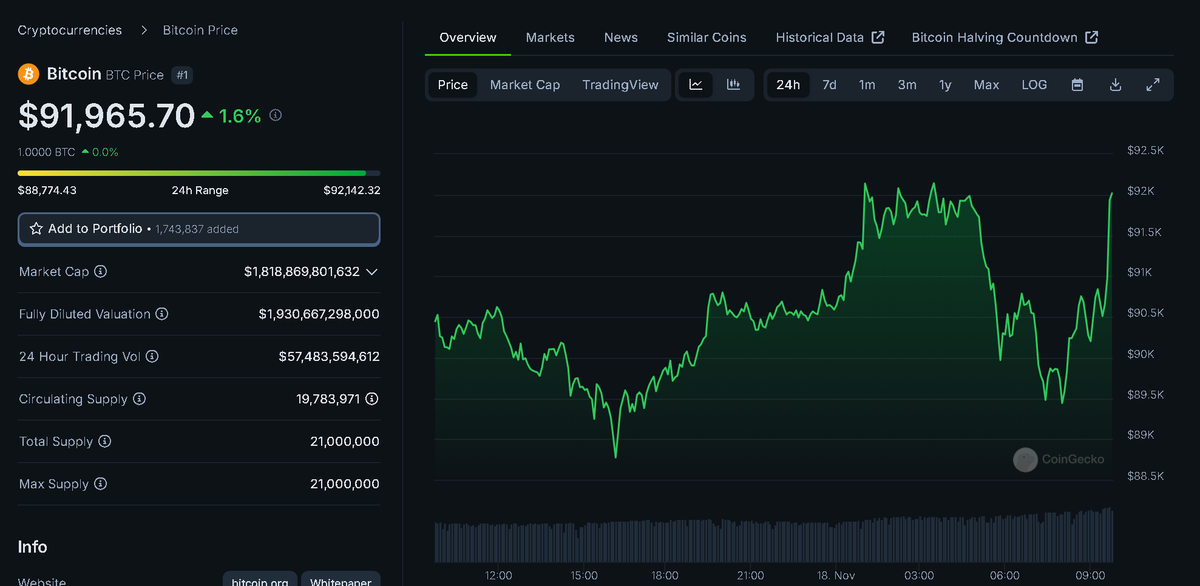Click the volume bars below the chart
Image resolution: width=1200 pixels, height=586 pixels.
point(774,535)
